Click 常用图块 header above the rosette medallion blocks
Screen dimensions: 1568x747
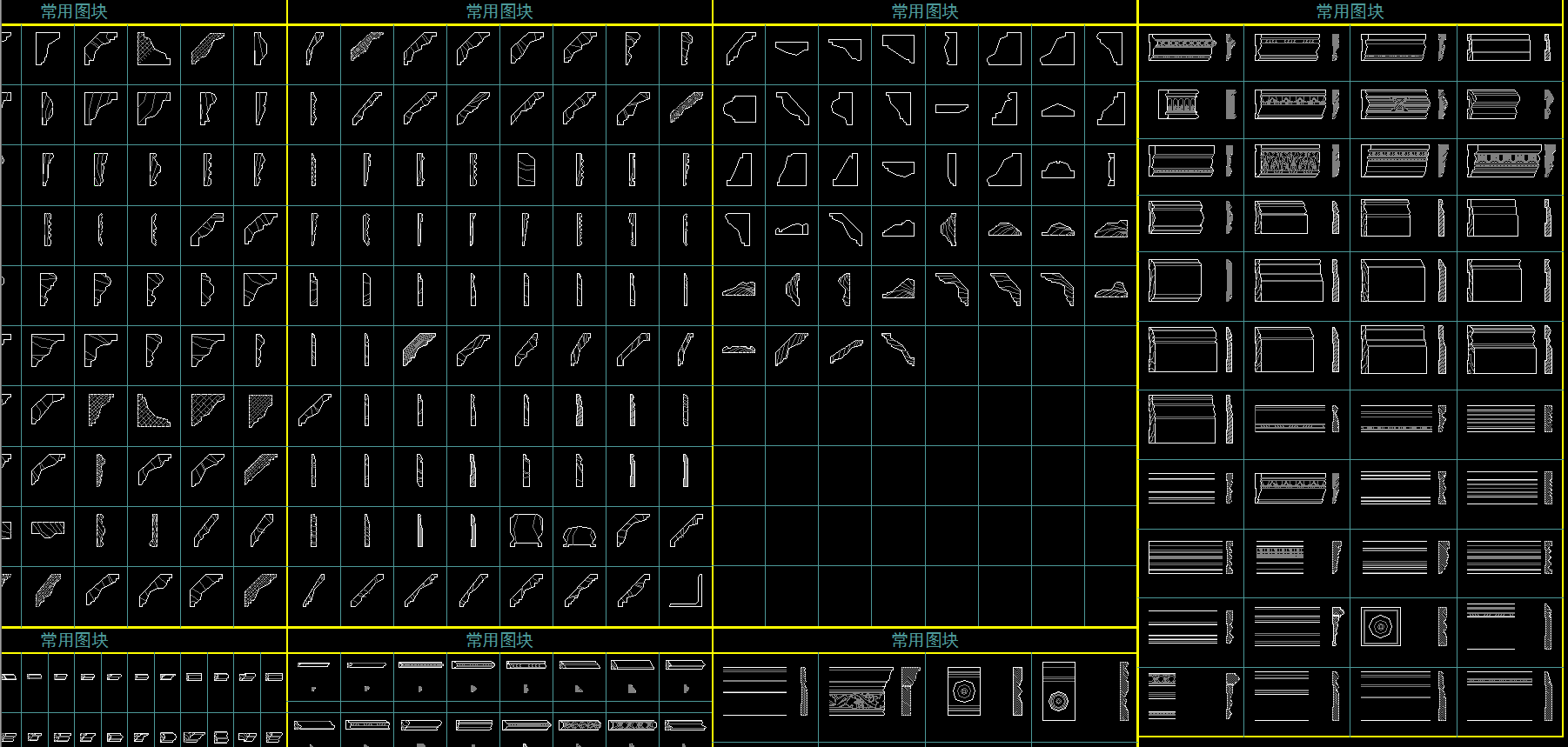pyautogui.click(x=924, y=640)
